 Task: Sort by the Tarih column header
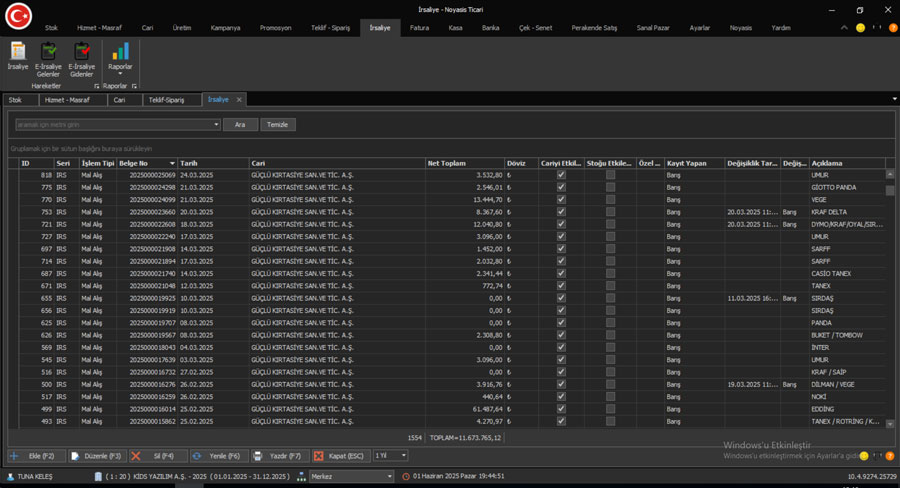click(x=213, y=164)
